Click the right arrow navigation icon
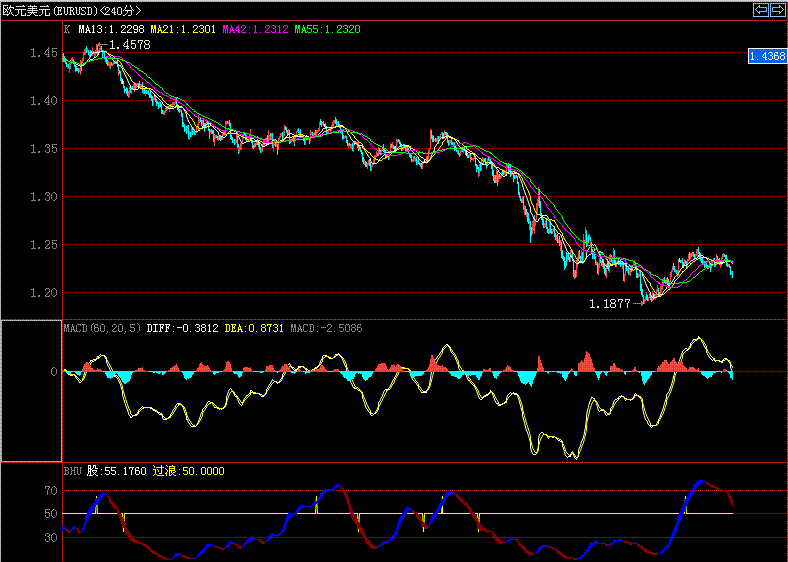 [777, 10]
